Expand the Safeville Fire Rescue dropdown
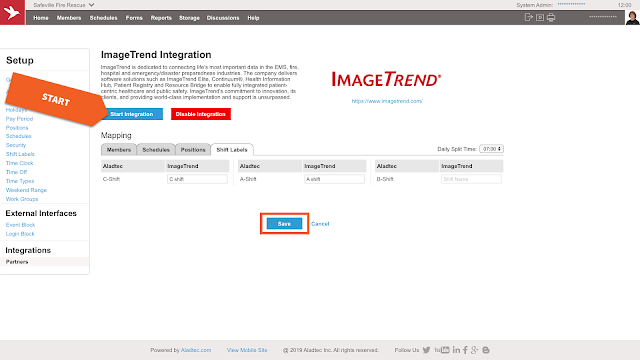640x360 pixels. tap(64, 5)
